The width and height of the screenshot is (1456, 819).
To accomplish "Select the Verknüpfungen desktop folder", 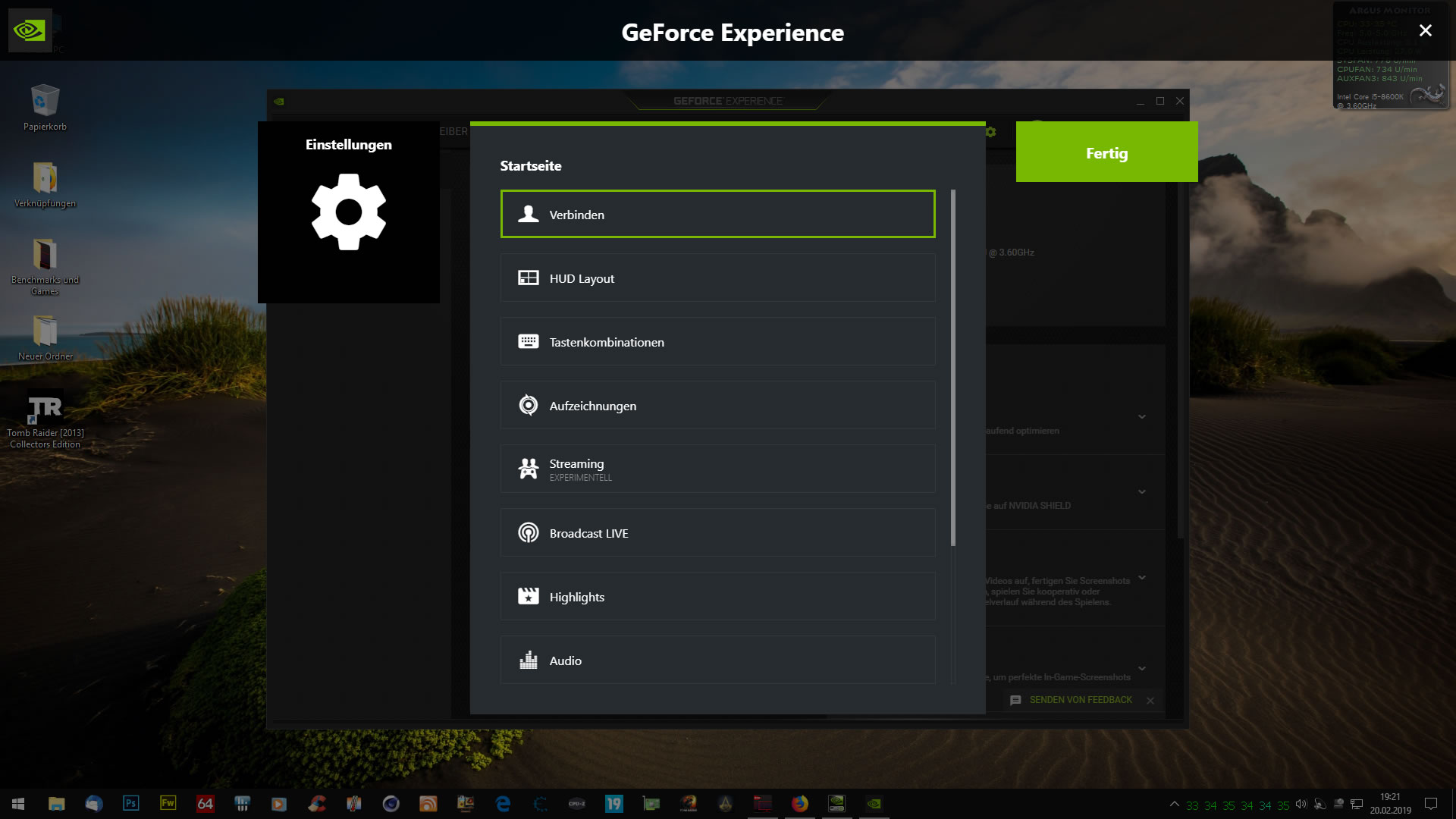I will point(45,184).
